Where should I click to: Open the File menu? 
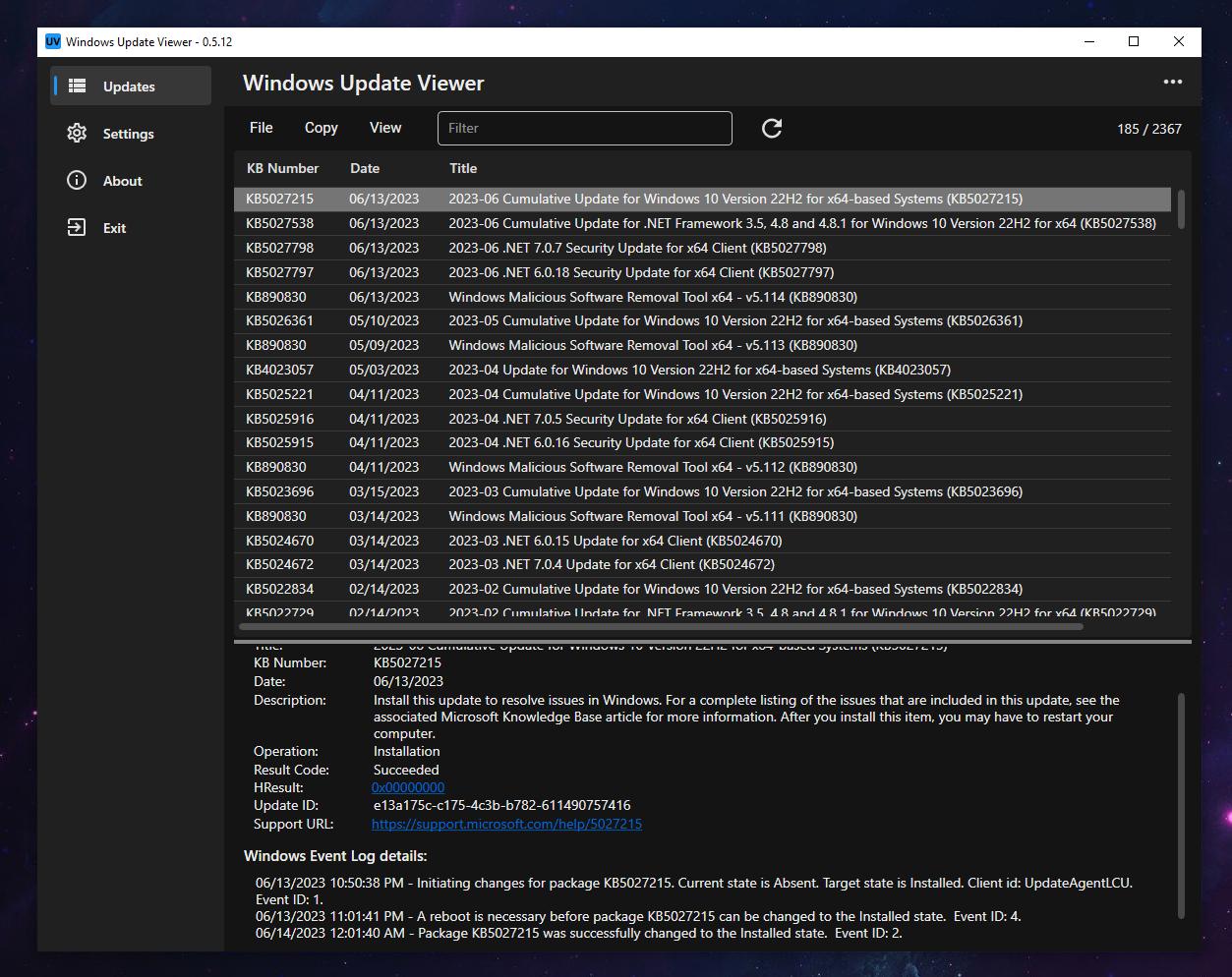262,128
